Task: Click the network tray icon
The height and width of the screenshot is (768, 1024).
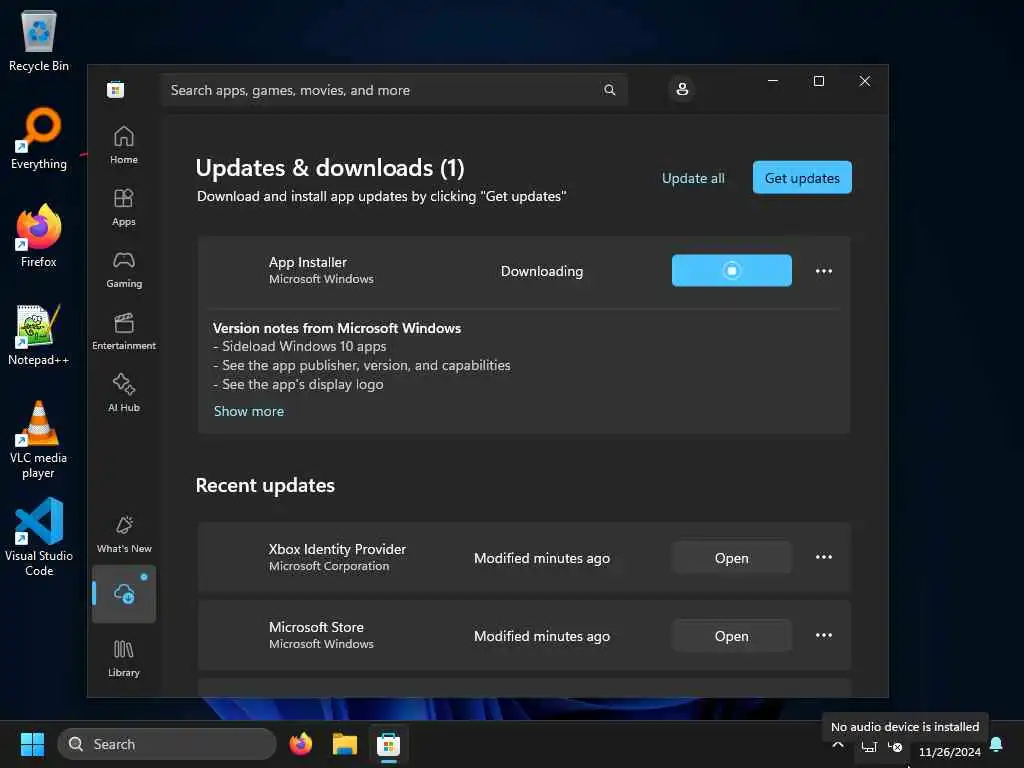Action: coord(869,746)
